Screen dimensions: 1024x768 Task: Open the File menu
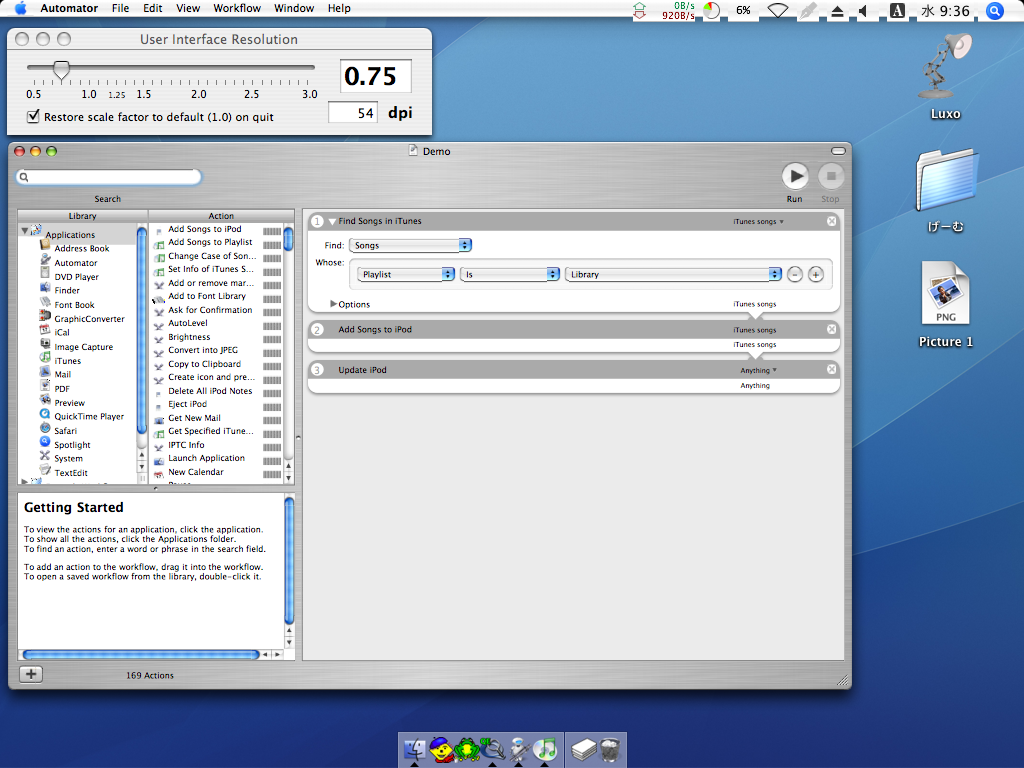click(120, 8)
